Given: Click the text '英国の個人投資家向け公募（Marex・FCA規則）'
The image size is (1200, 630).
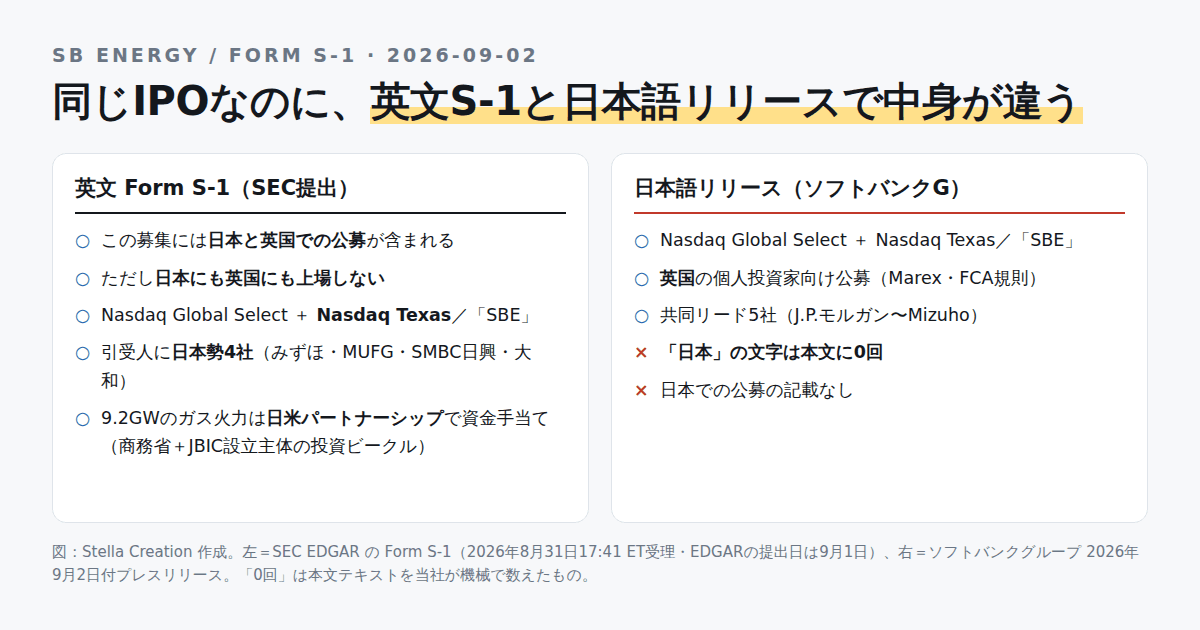Looking at the screenshot, I should pyautogui.click(x=854, y=278).
